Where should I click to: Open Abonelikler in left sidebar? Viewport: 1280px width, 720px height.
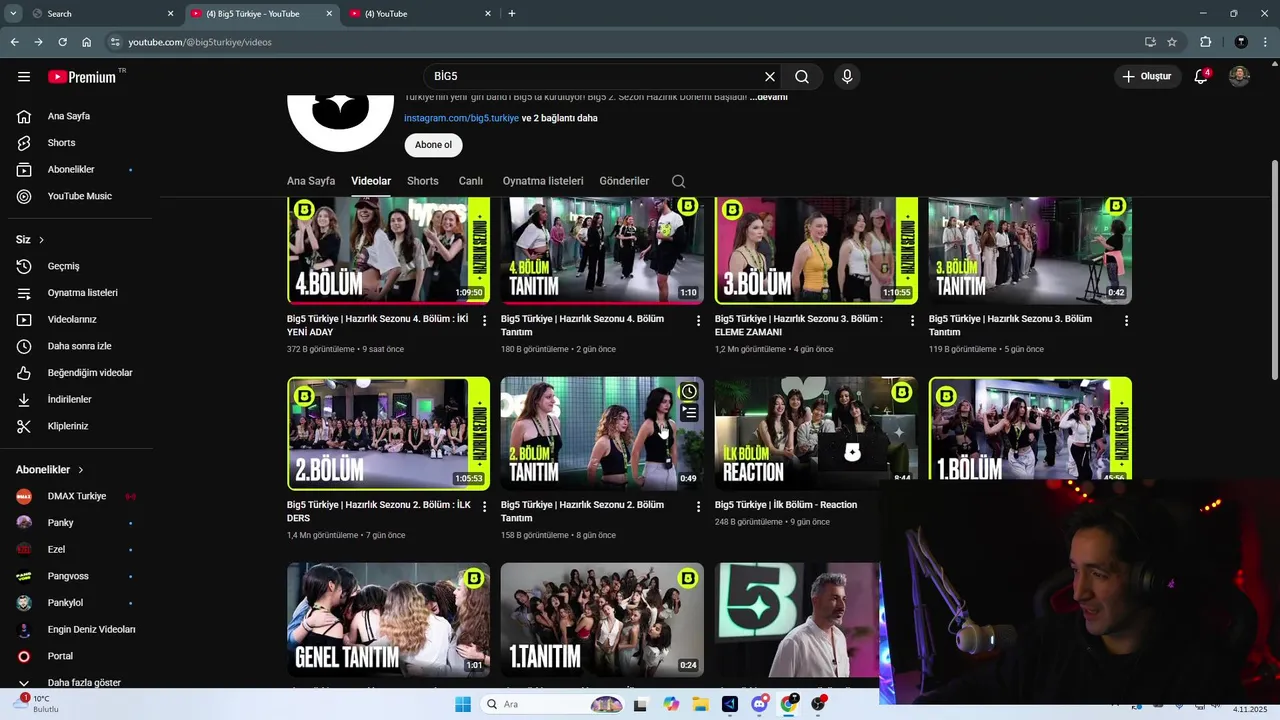(x=76, y=170)
